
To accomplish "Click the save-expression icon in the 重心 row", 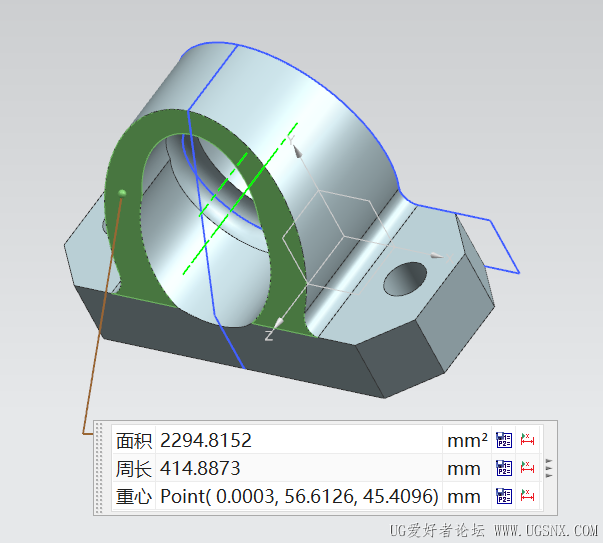I will [x=504, y=496].
